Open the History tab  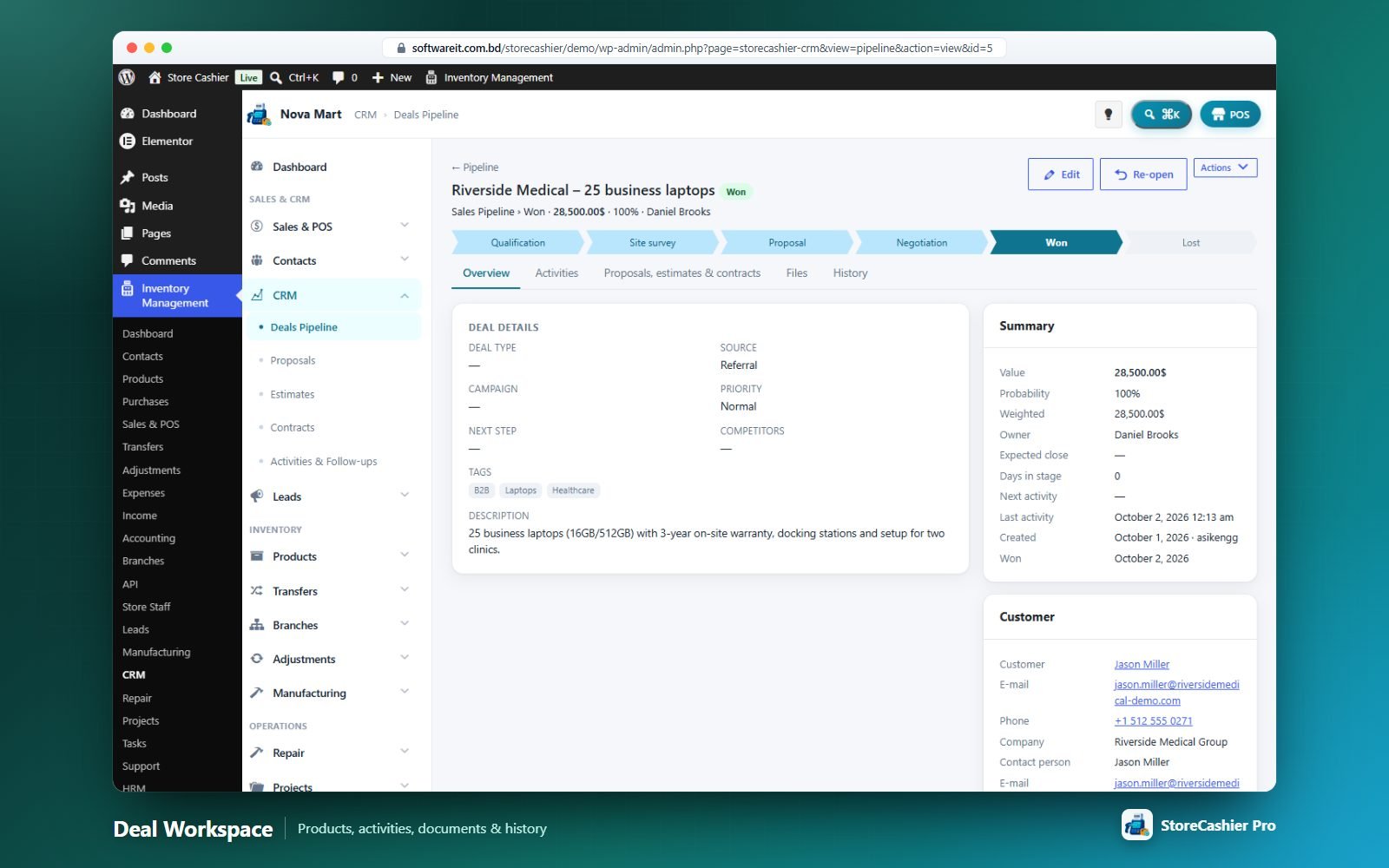[850, 273]
